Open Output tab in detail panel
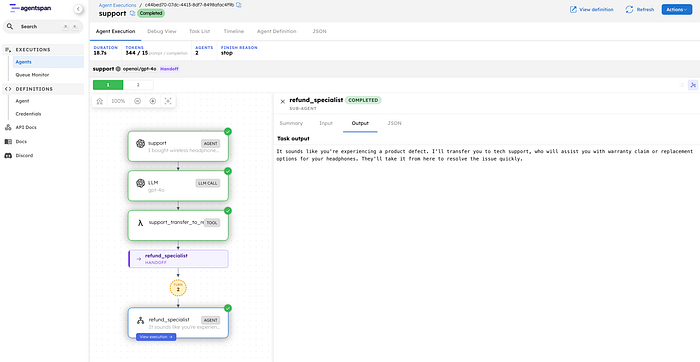The image size is (700, 362). click(360, 123)
